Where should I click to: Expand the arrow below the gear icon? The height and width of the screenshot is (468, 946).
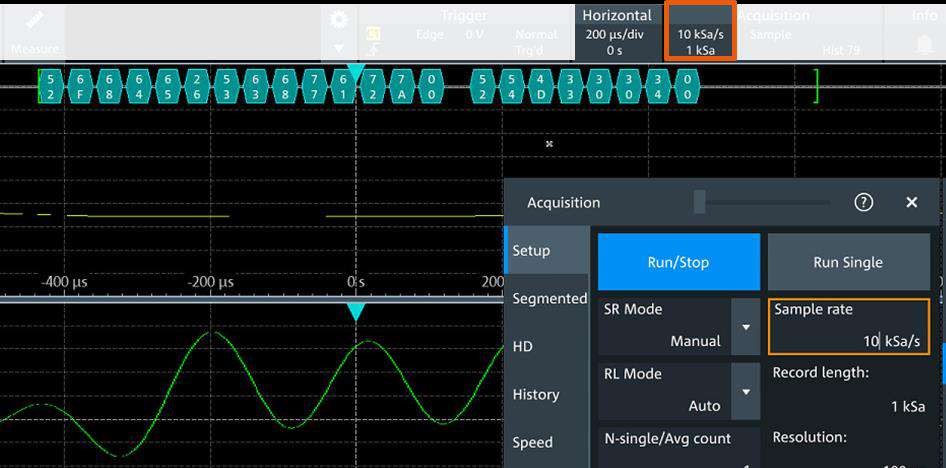pos(339,48)
